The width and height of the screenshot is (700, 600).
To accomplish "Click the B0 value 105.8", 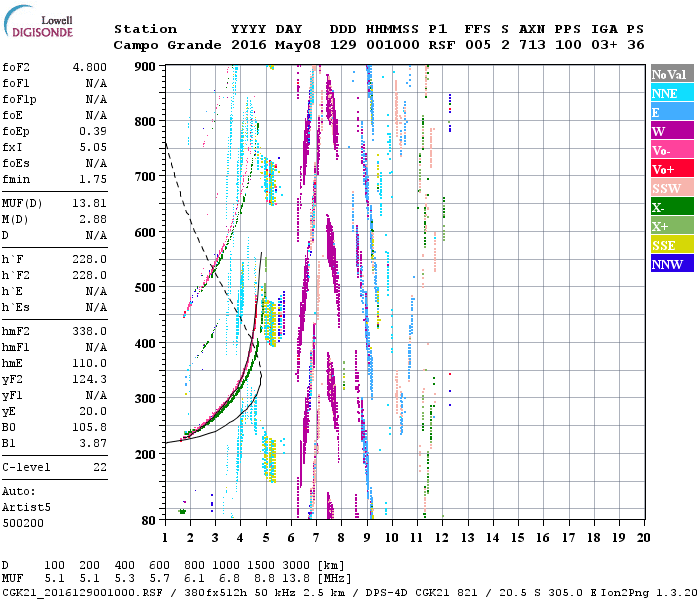I will point(90,428).
